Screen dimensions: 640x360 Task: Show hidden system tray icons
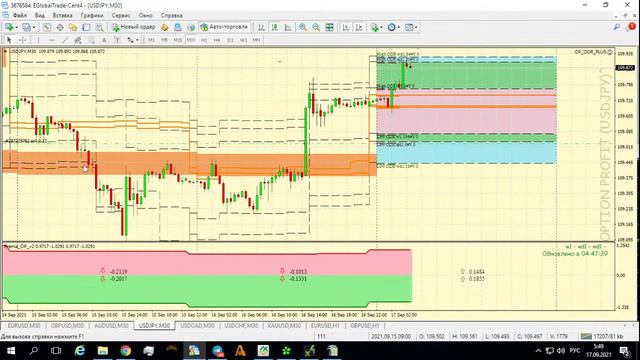pyautogui.click(x=538, y=351)
